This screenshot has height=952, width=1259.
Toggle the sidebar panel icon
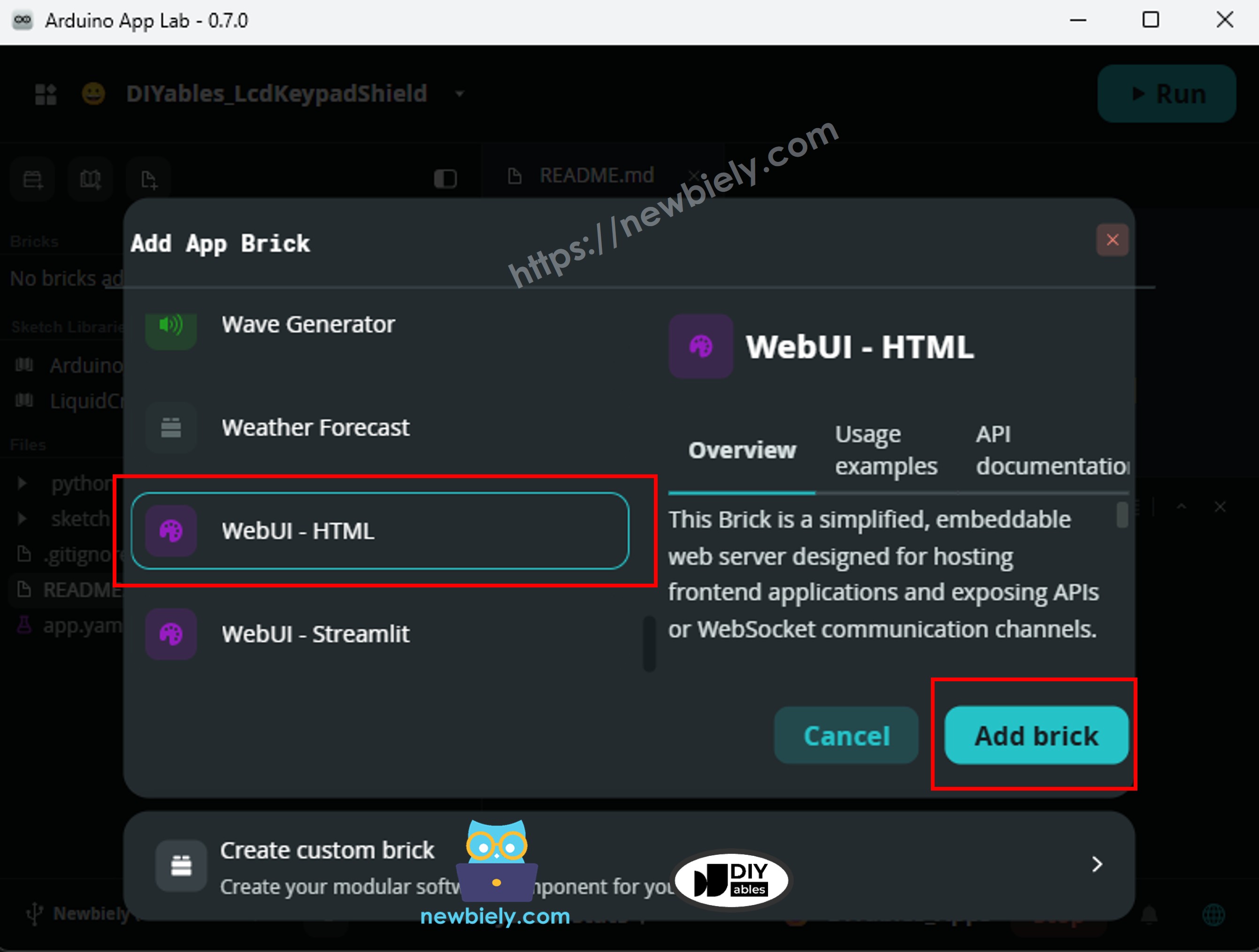445,179
